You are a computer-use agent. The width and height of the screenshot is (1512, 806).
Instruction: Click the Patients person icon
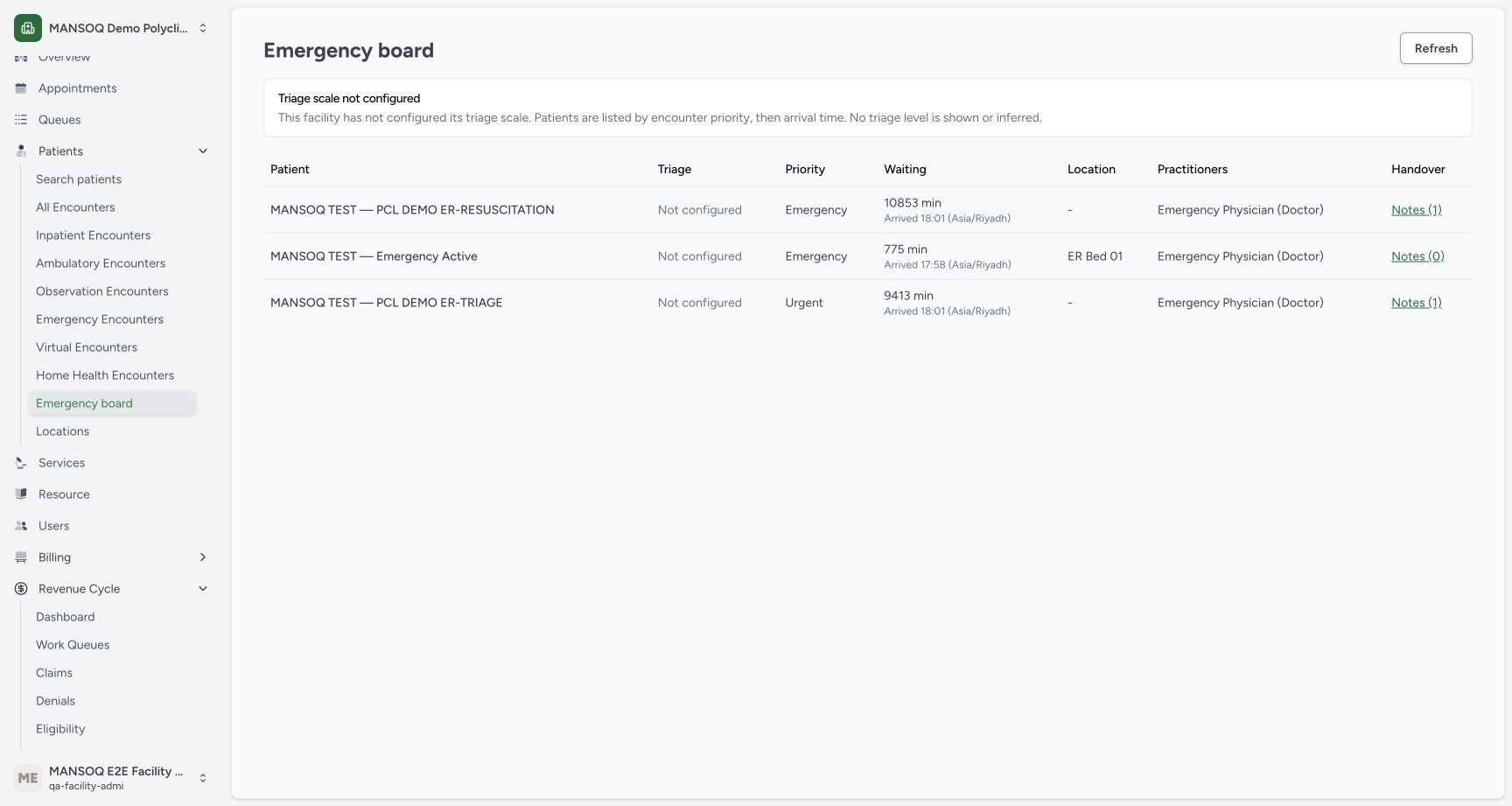coord(21,151)
